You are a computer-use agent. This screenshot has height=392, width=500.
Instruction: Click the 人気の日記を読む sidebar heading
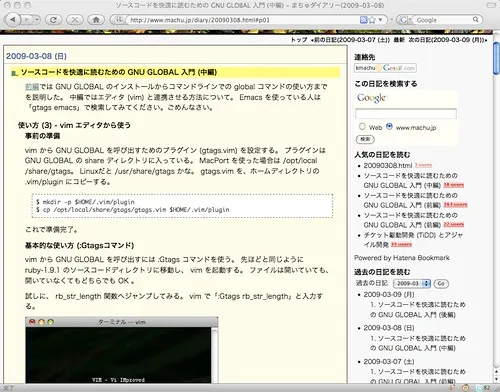(382, 155)
